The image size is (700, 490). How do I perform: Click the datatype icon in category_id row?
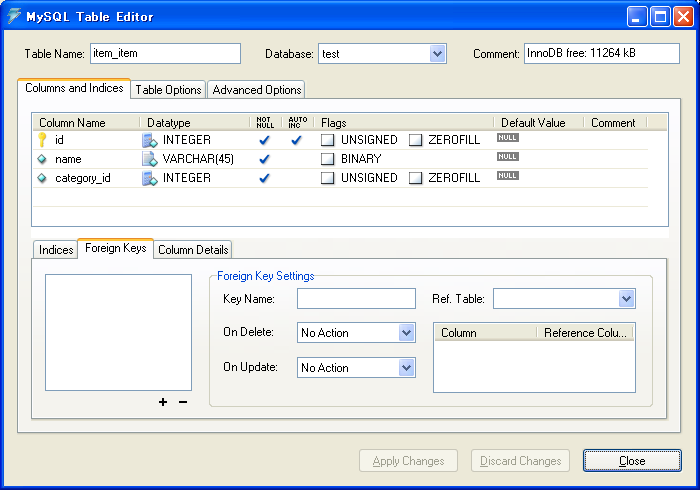point(150,178)
